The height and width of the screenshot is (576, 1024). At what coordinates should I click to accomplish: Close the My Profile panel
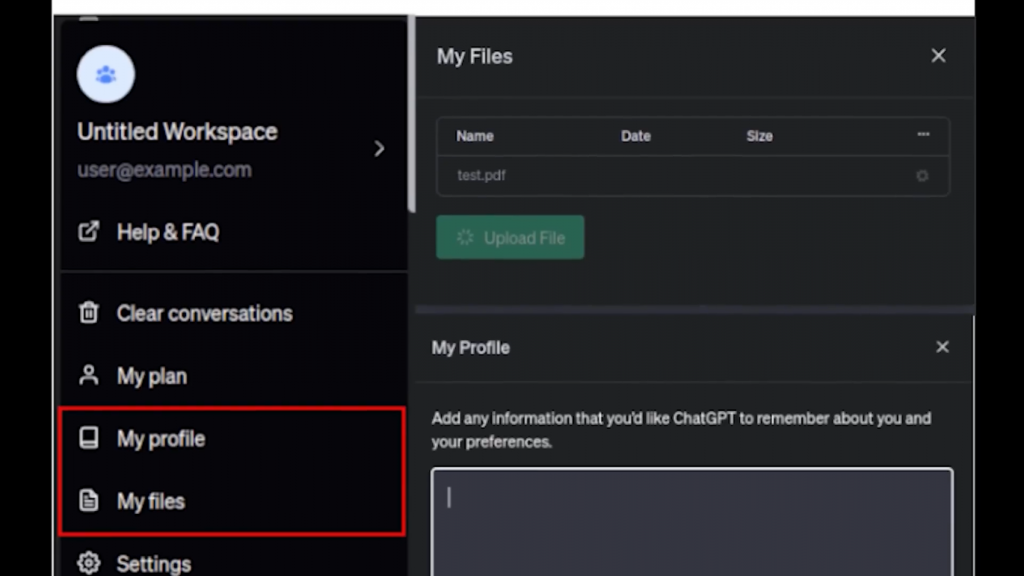pos(942,347)
